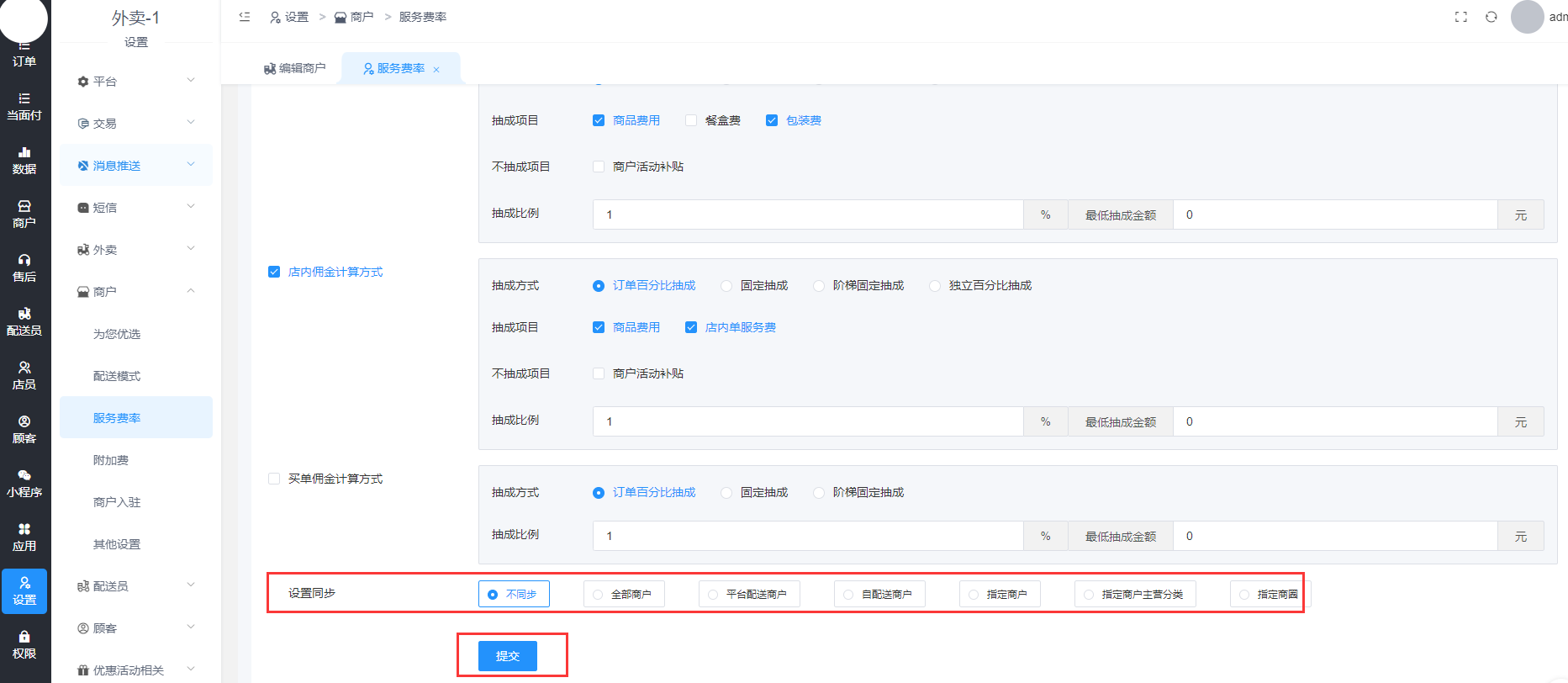This screenshot has width=1568, height=683.
Task: Enable the 买单佣金计算方式 checkbox
Action: pyautogui.click(x=274, y=479)
